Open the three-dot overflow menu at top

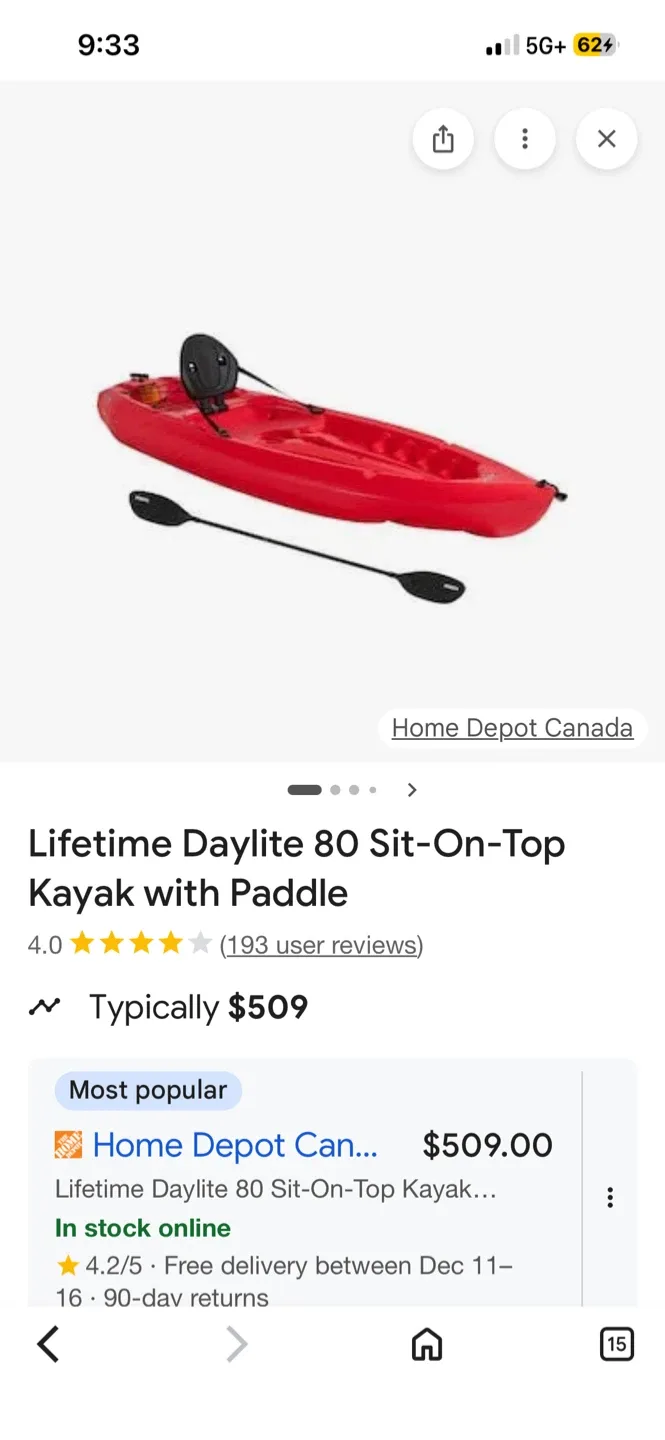pyautogui.click(x=524, y=139)
